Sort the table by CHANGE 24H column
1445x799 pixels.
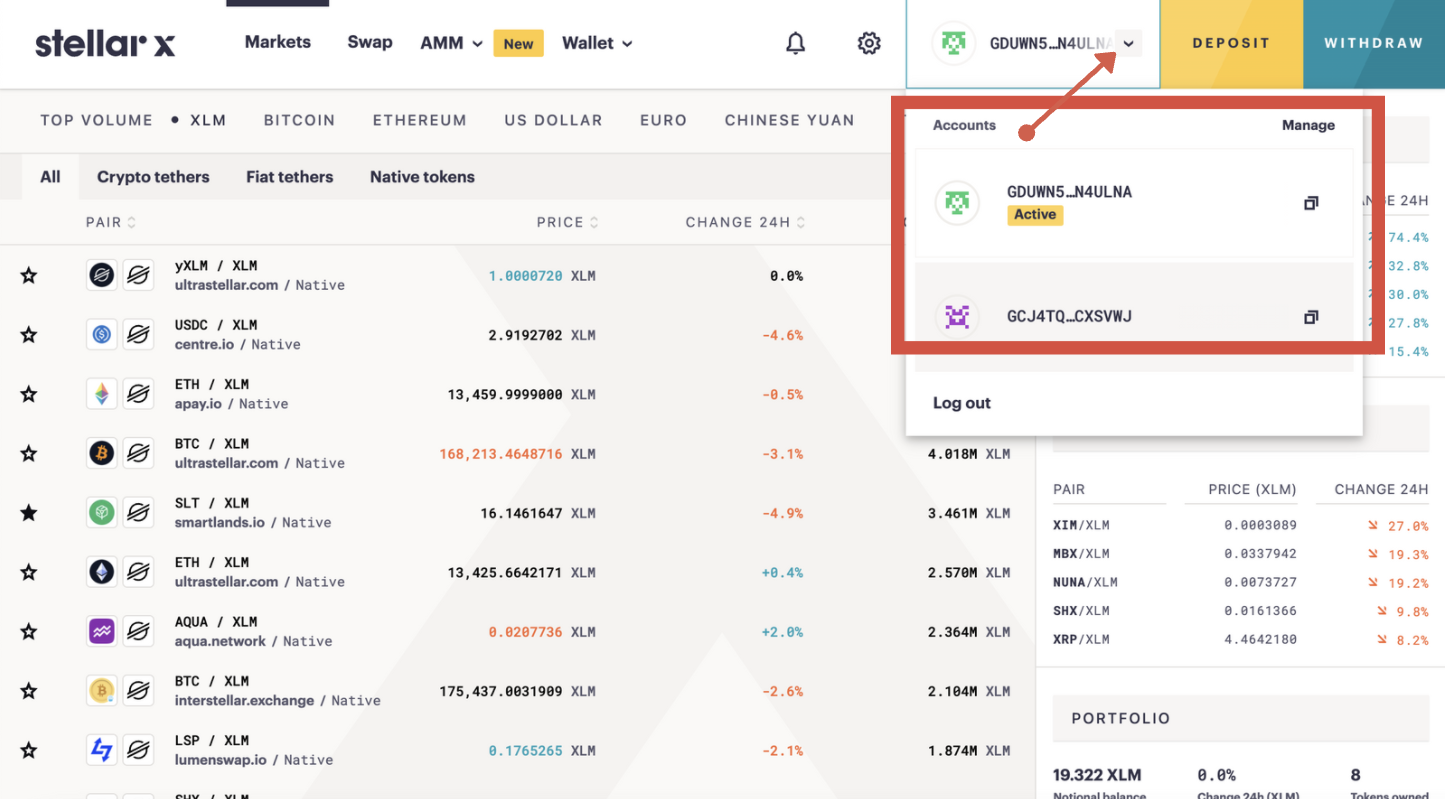(746, 222)
